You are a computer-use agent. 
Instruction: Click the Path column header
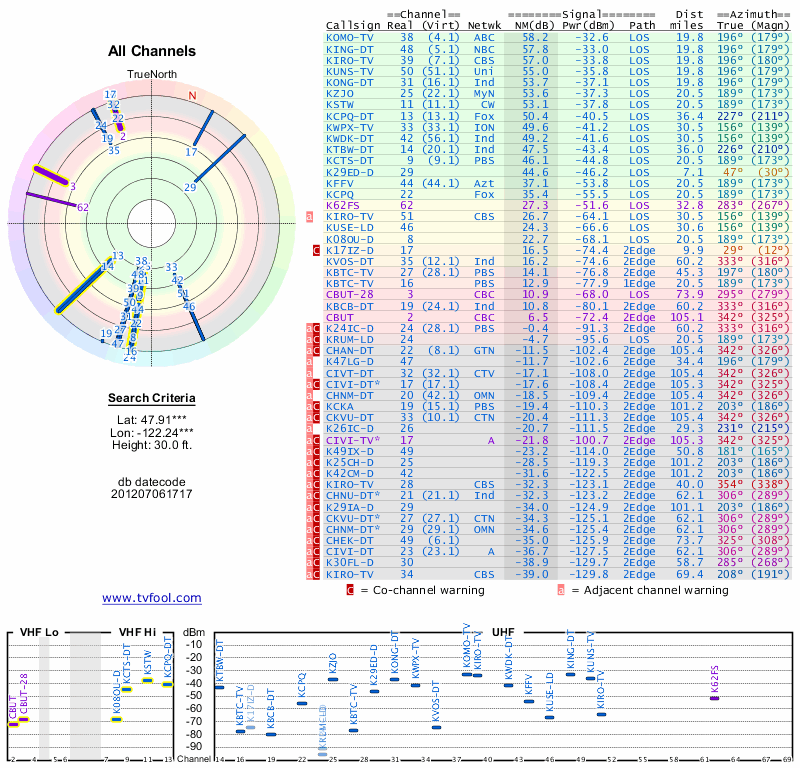(x=642, y=26)
